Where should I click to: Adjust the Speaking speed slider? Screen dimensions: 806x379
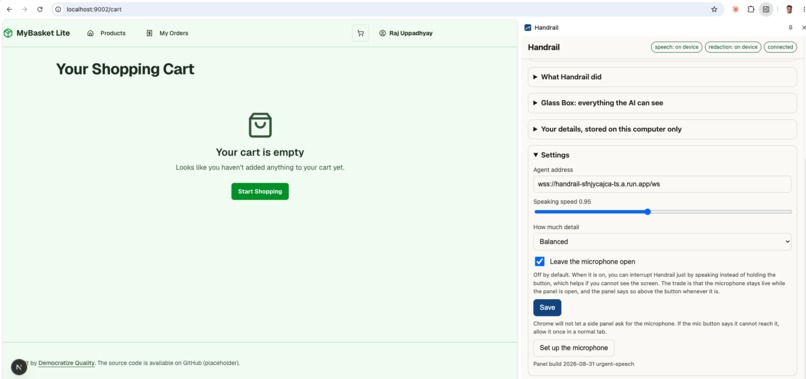[663, 212]
